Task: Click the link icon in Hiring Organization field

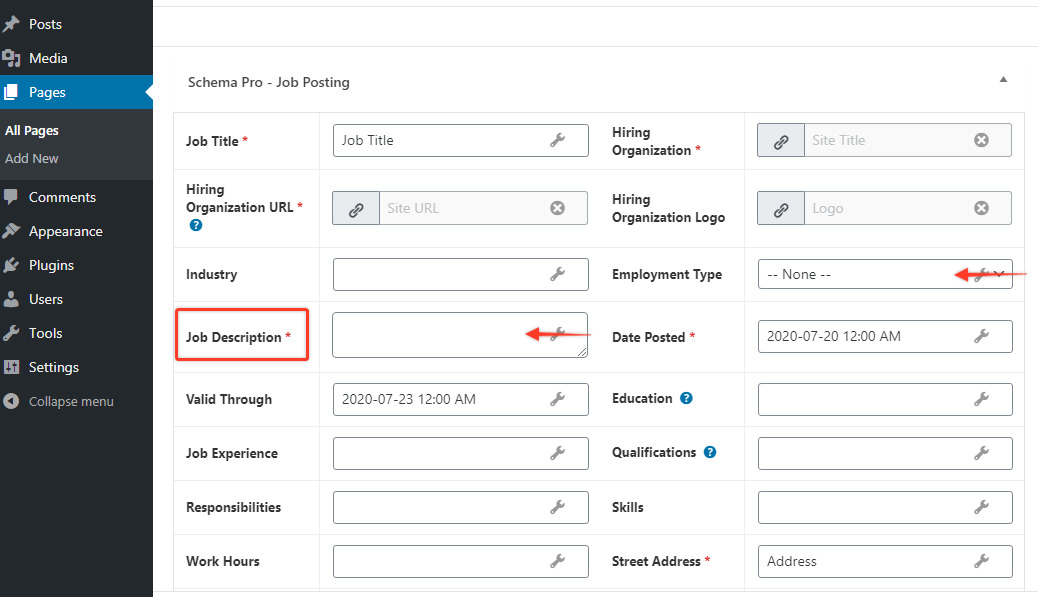Action: [780, 140]
